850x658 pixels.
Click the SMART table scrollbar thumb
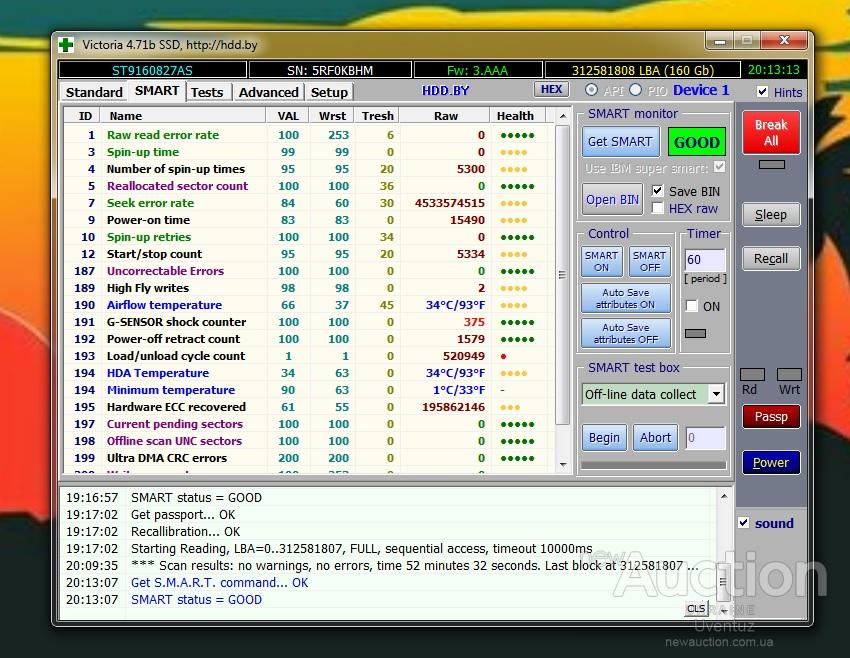563,275
